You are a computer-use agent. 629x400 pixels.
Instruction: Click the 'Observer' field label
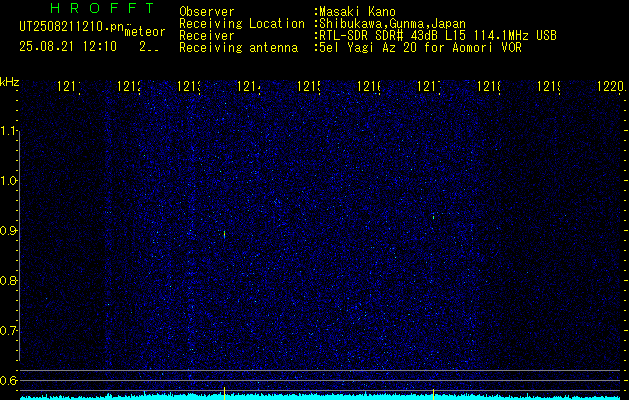point(207,12)
